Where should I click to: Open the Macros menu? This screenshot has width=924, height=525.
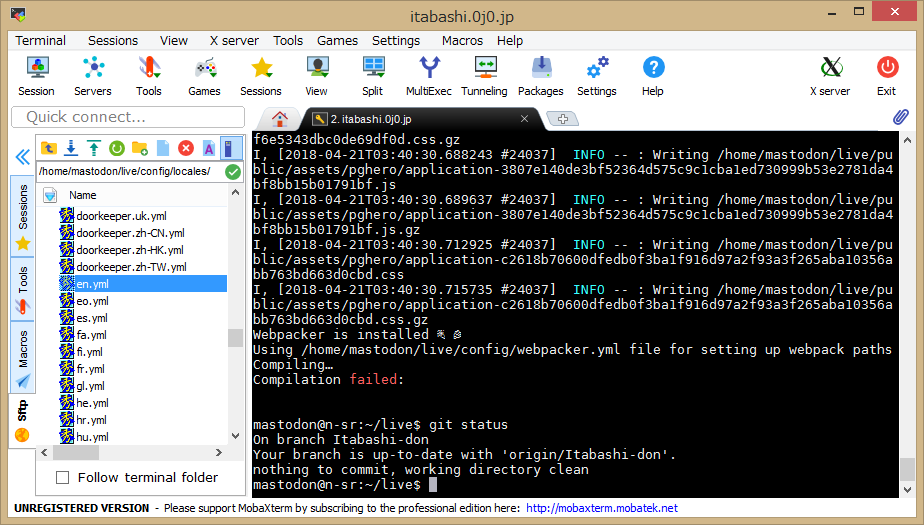pos(462,41)
